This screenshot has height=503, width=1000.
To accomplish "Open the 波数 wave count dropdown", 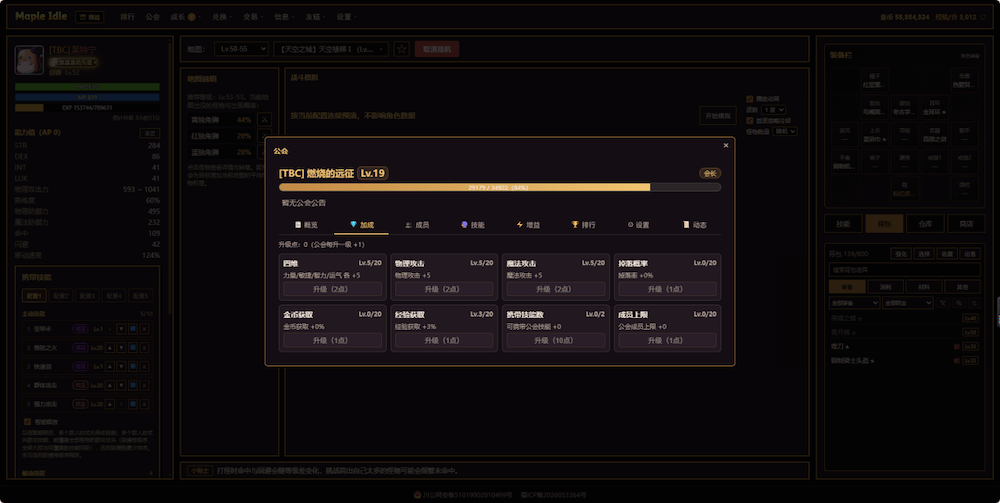I will (773, 110).
